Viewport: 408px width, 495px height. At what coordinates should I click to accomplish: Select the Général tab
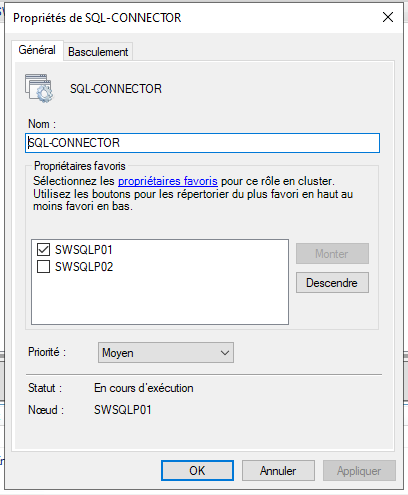tap(37, 50)
